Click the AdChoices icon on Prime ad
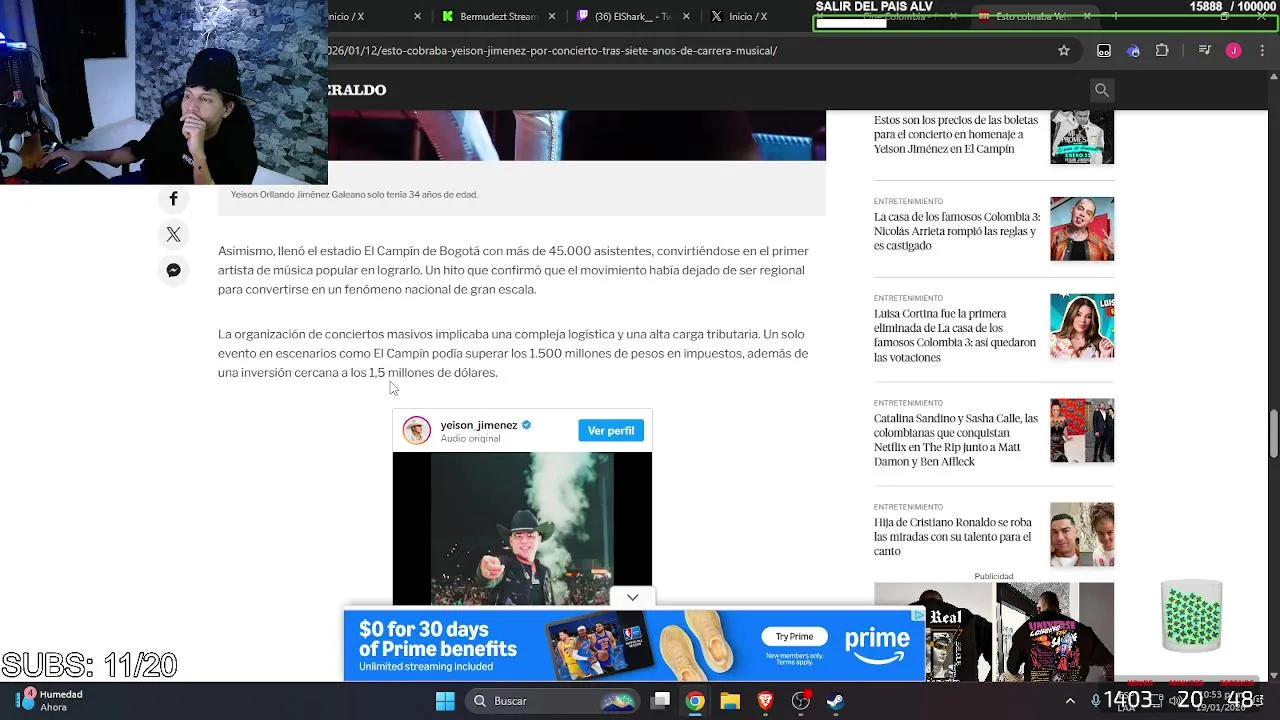Viewport: 1280px width, 720px height. coord(918,615)
